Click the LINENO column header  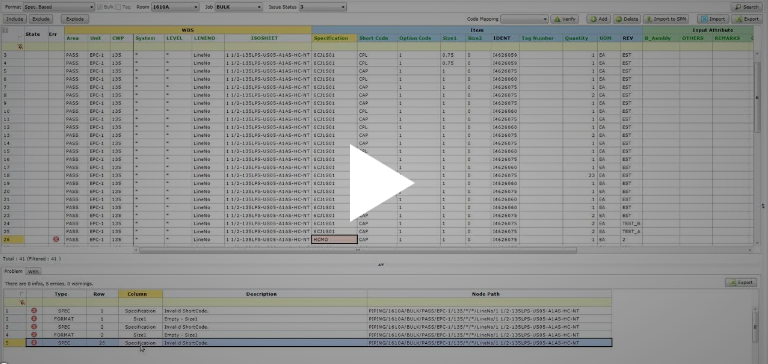208,38
